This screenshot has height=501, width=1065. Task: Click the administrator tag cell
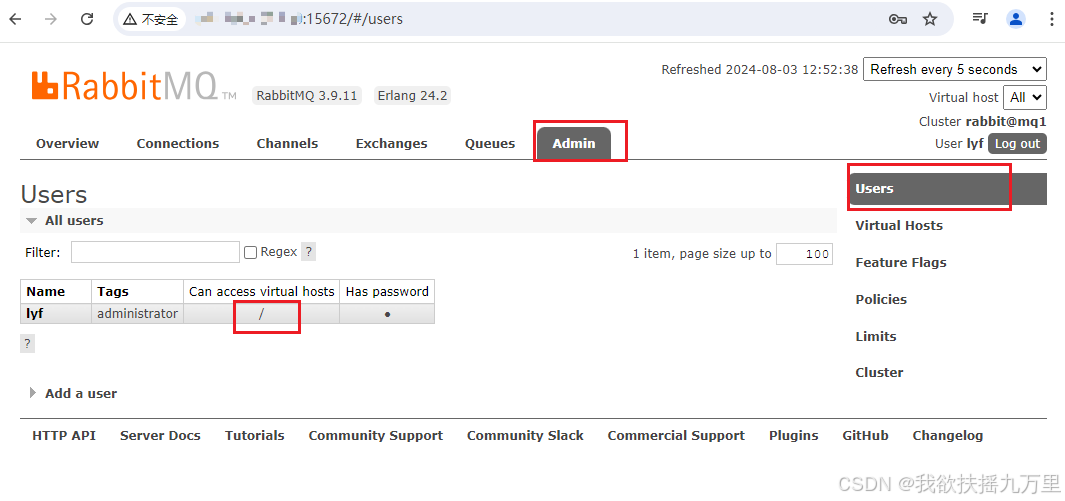tap(137, 314)
